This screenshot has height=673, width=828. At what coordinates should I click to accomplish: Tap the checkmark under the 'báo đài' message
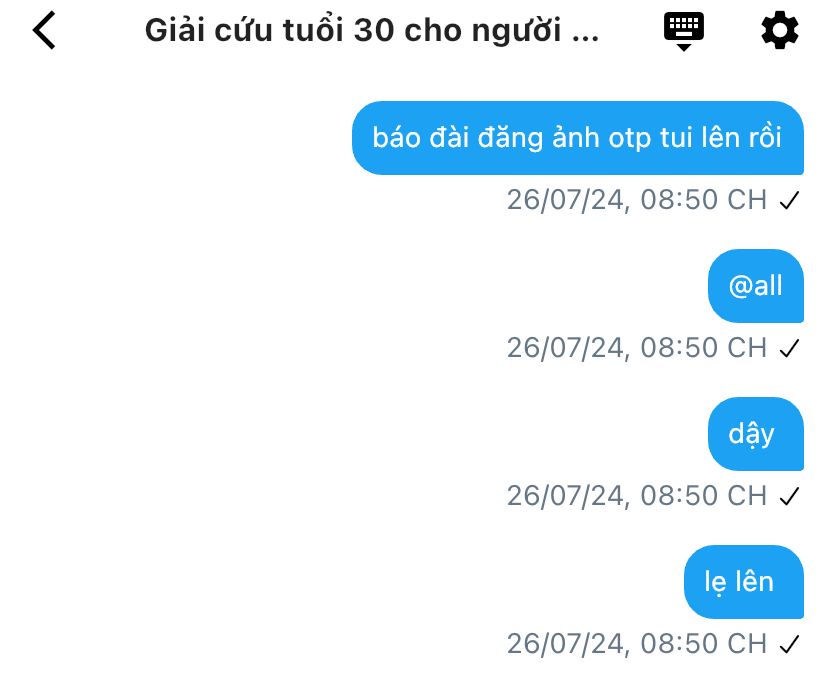pyautogui.click(x=789, y=200)
